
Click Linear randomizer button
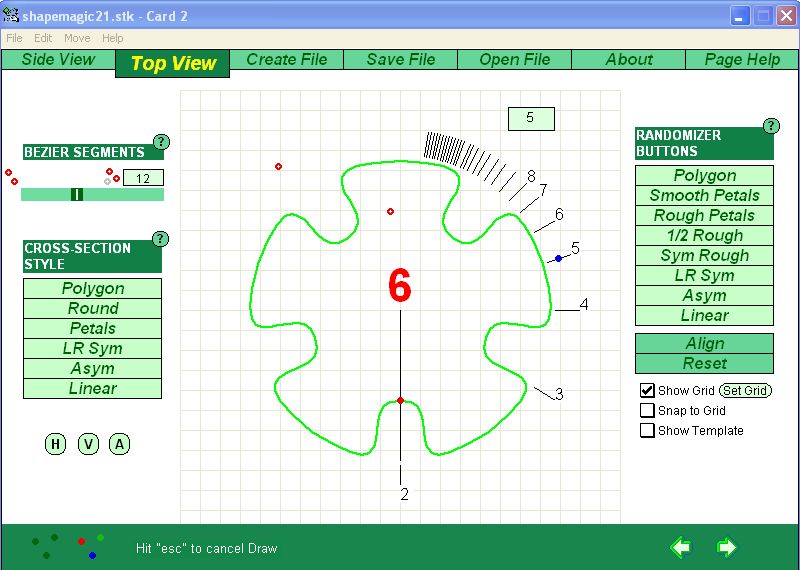pyautogui.click(x=705, y=315)
